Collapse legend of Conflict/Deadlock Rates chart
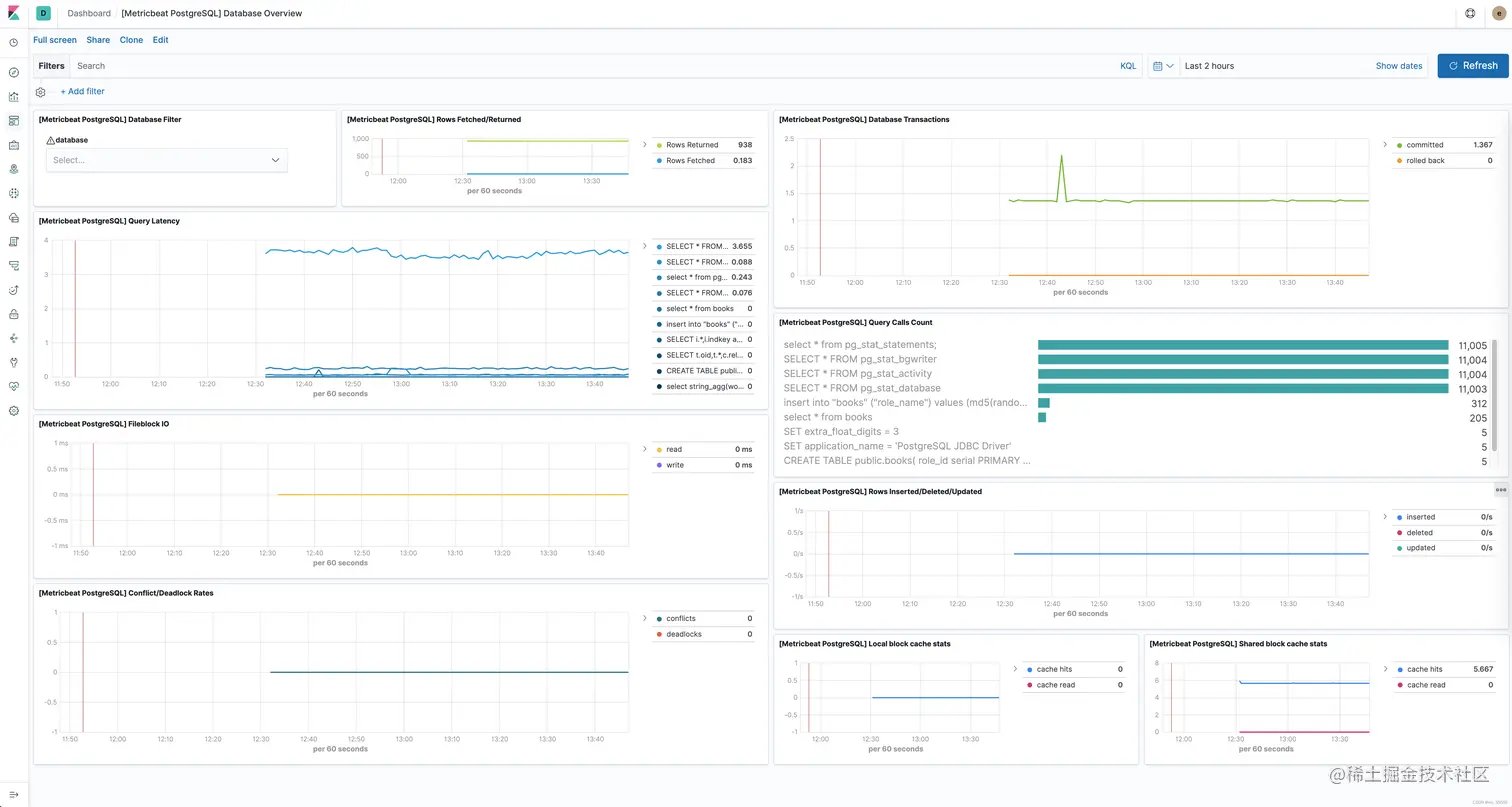Image resolution: width=1512 pixels, height=807 pixels. (x=644, y=618)
